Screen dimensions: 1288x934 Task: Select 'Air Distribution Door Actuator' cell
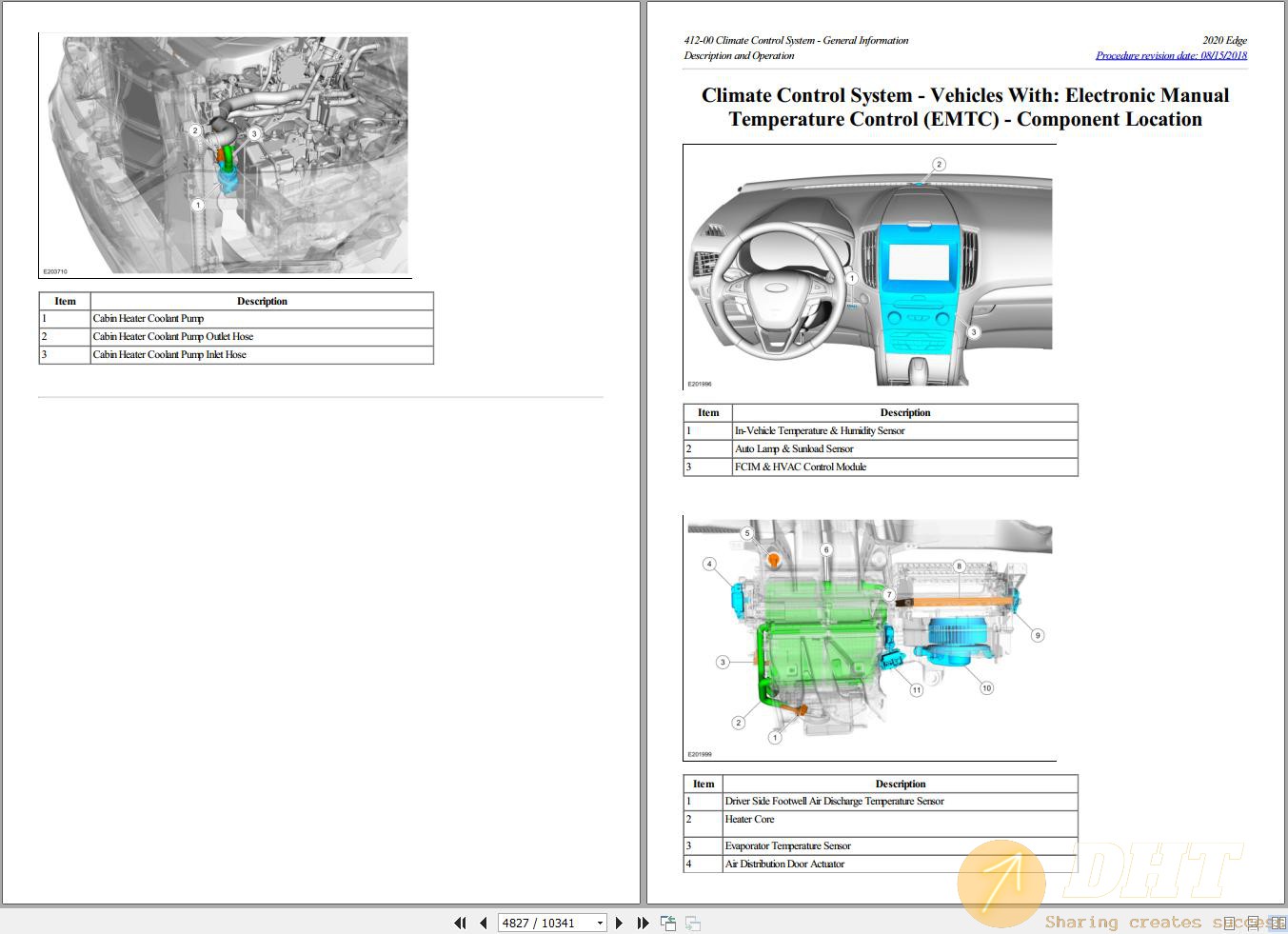pyautogui.click(x=900, y=864)
